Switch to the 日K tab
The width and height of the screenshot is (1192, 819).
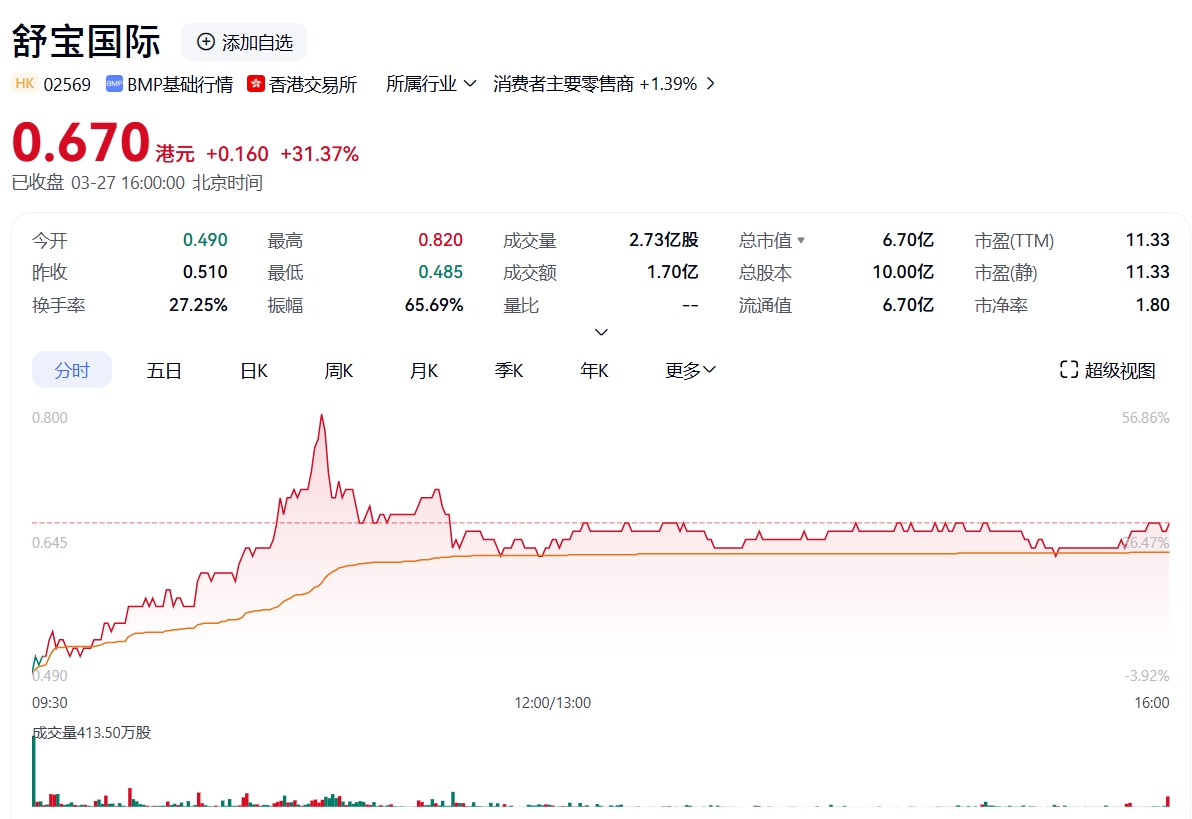click(x=254, y=370)
